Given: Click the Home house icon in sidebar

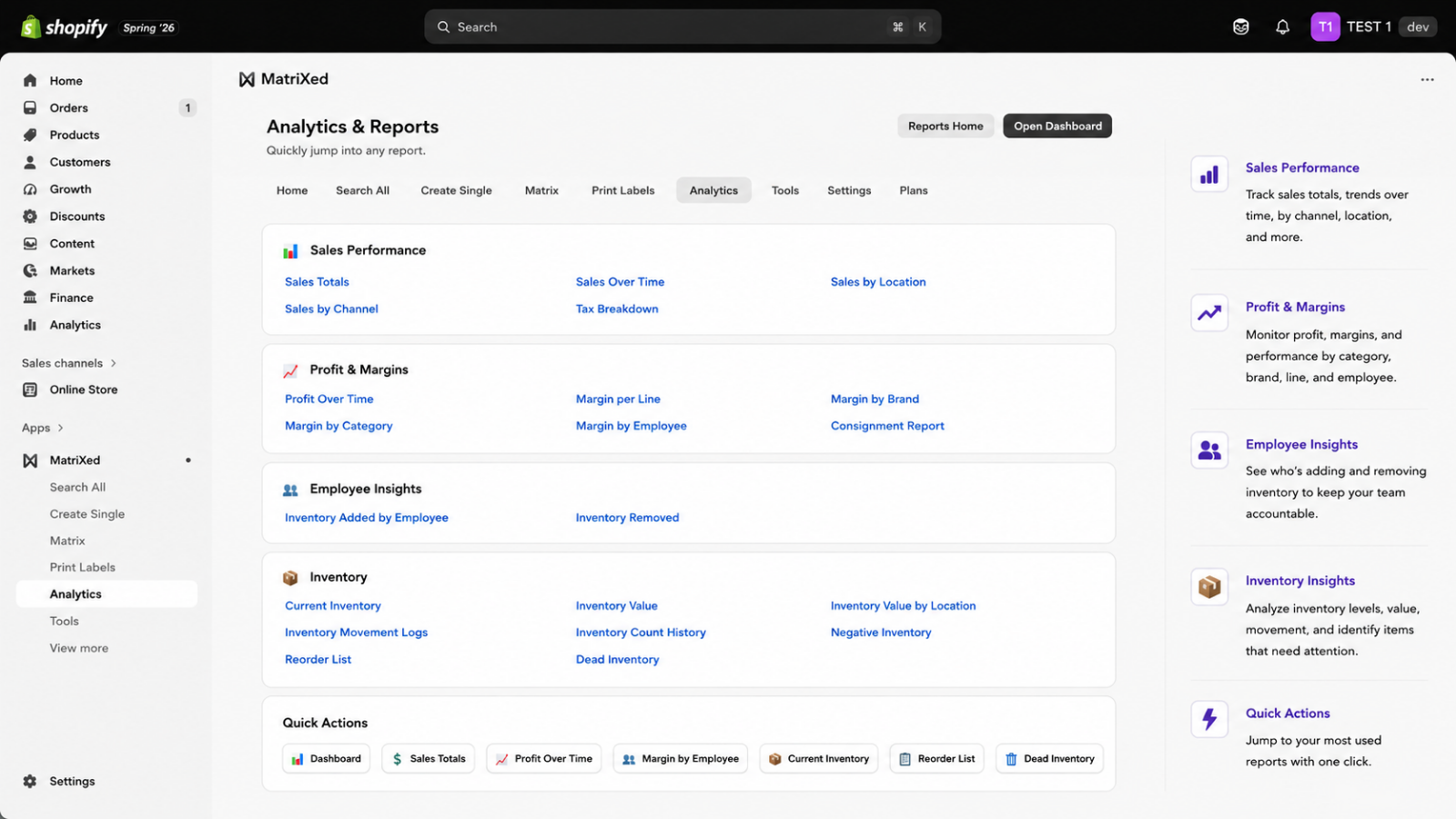Looking at the screenshot, I should (x=30, y=81).
